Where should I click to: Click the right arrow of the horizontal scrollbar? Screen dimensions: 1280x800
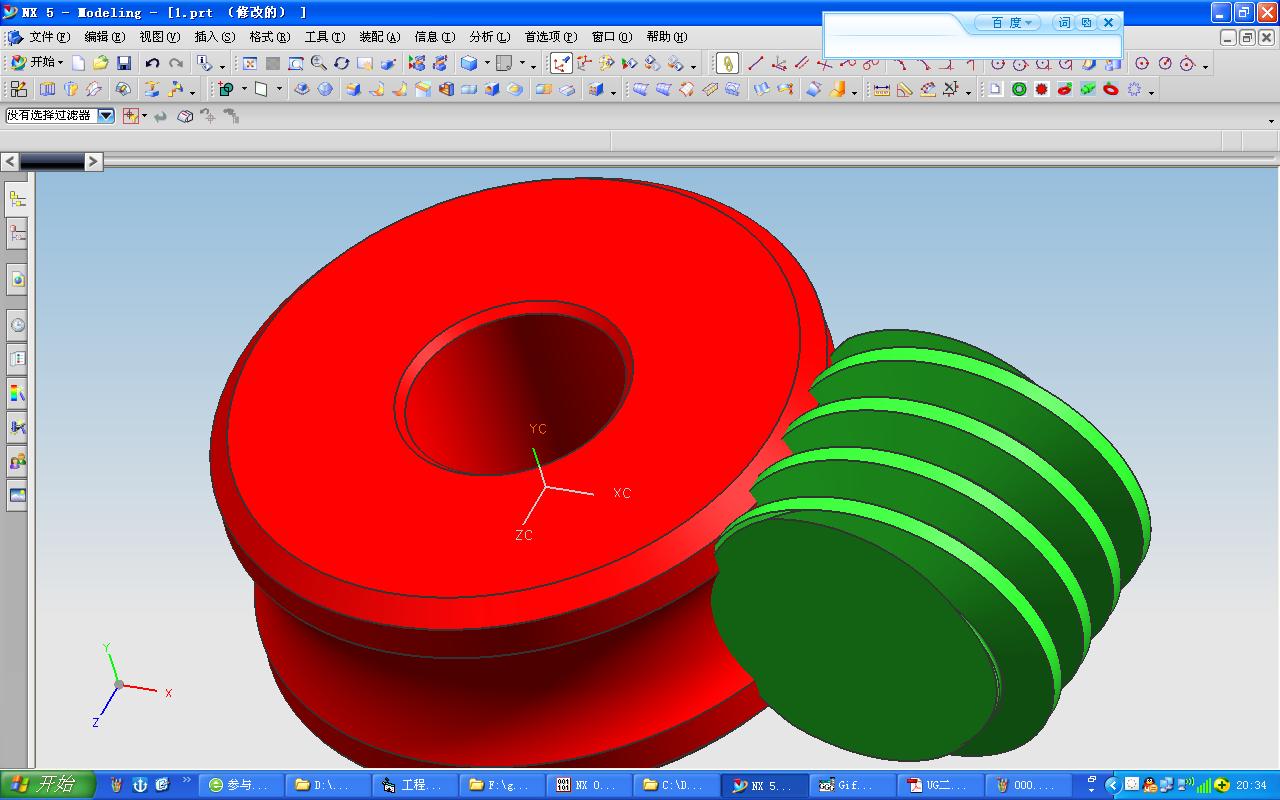pos(93,161)
